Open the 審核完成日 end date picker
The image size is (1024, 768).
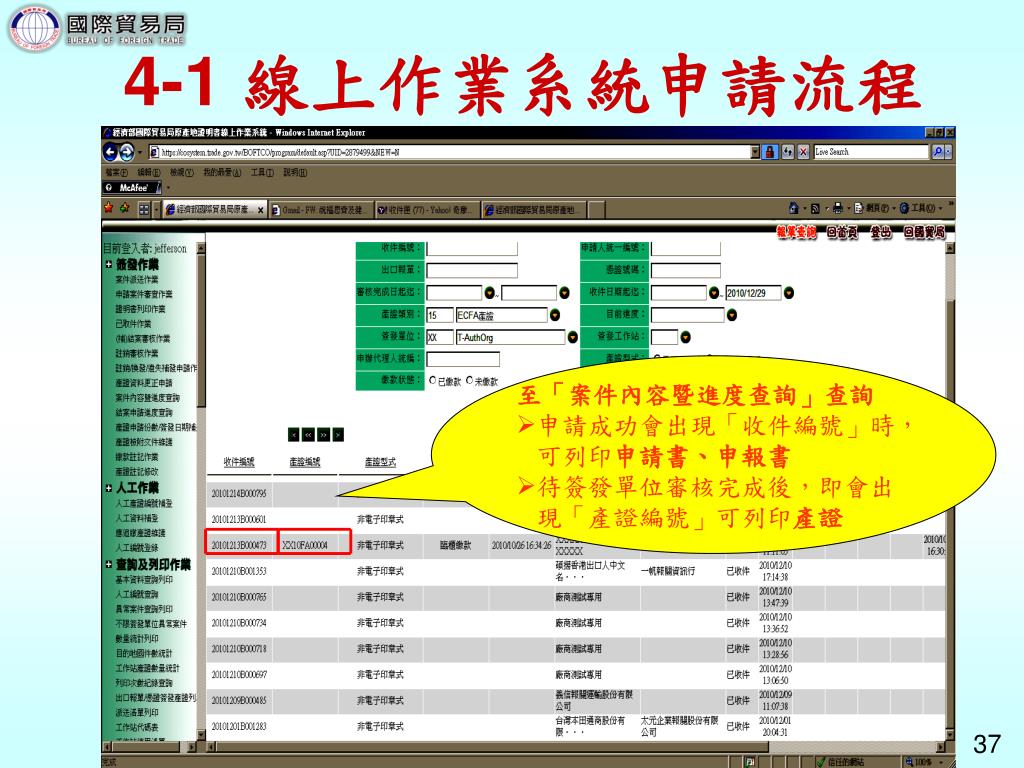point(564,293)
